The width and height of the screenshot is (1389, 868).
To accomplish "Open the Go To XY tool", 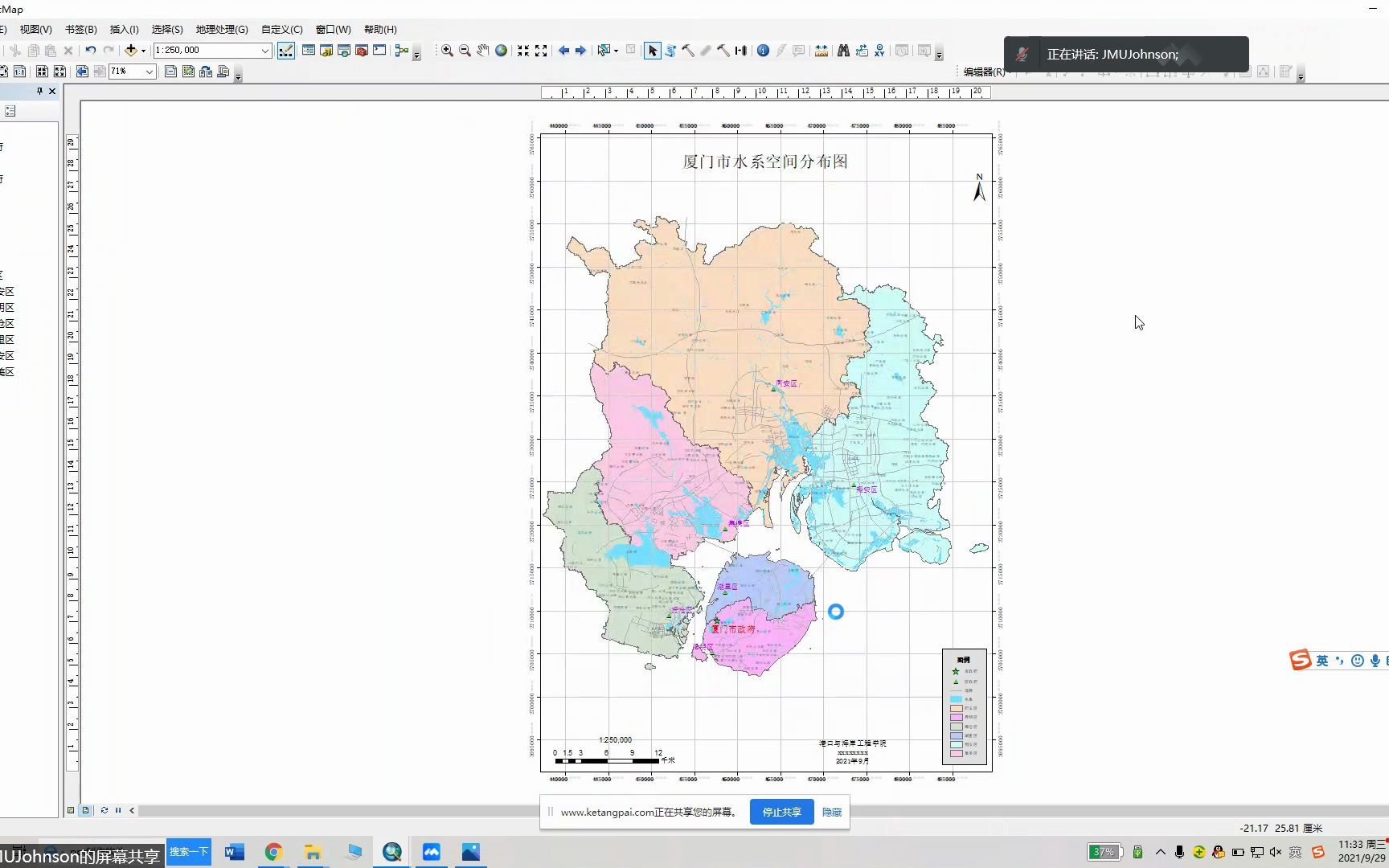I will (x=879, y=50).
